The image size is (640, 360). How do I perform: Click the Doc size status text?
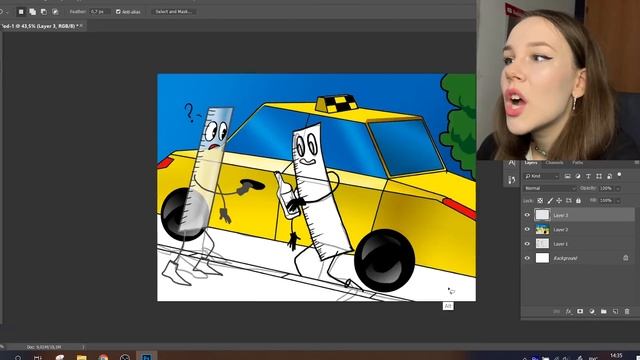click(x=44, y=347)
